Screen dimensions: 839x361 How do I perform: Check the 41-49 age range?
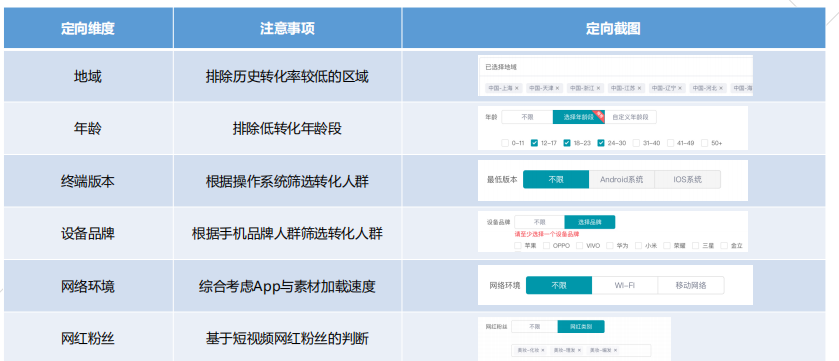point(669,143)
